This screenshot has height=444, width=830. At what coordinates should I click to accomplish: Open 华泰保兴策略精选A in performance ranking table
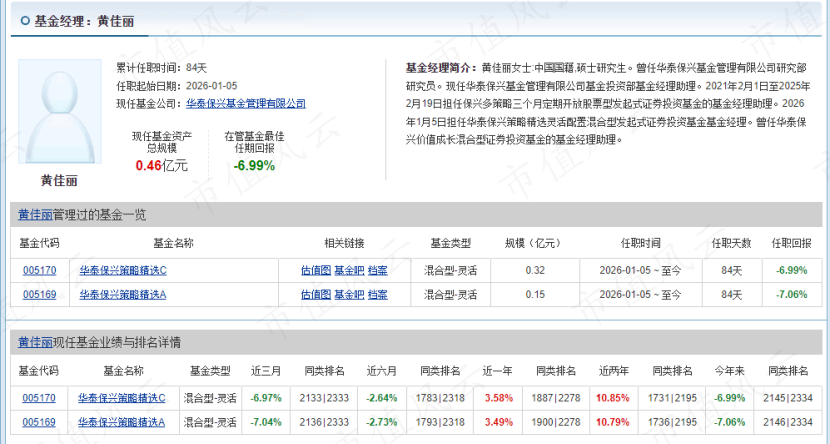(x=122, y=422)
